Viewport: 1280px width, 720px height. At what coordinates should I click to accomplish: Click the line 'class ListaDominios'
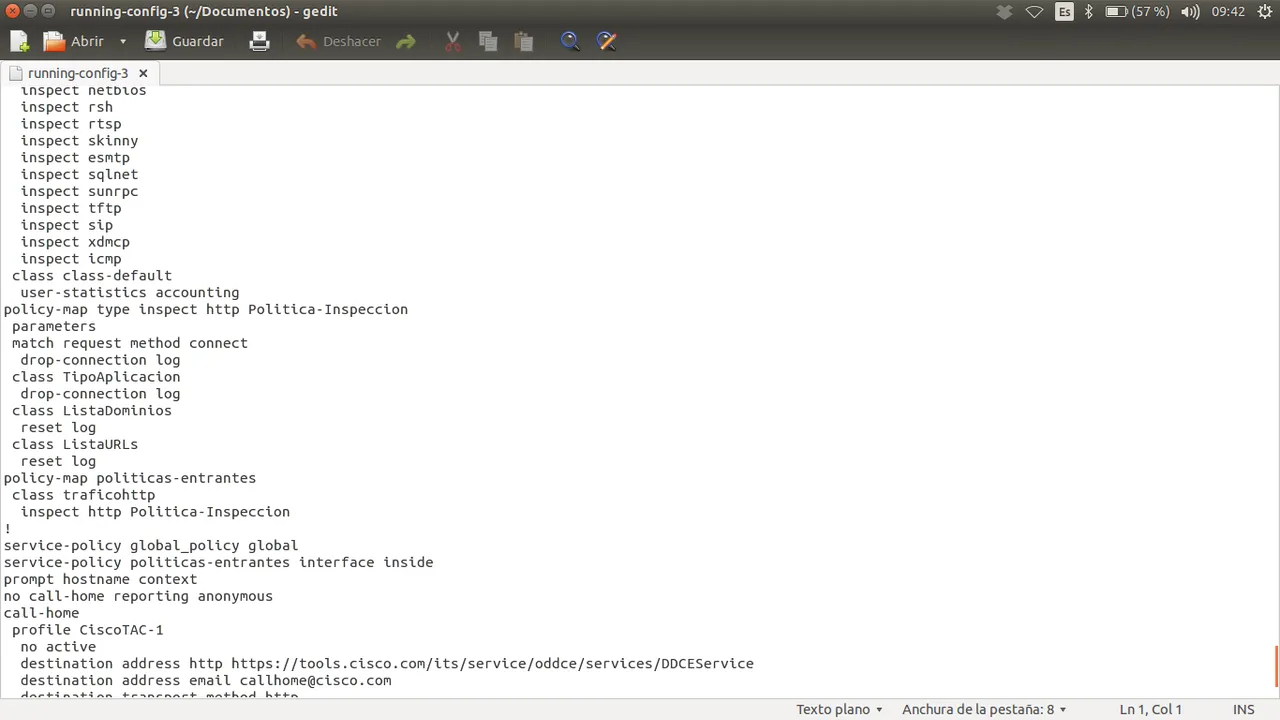(92, 410)
